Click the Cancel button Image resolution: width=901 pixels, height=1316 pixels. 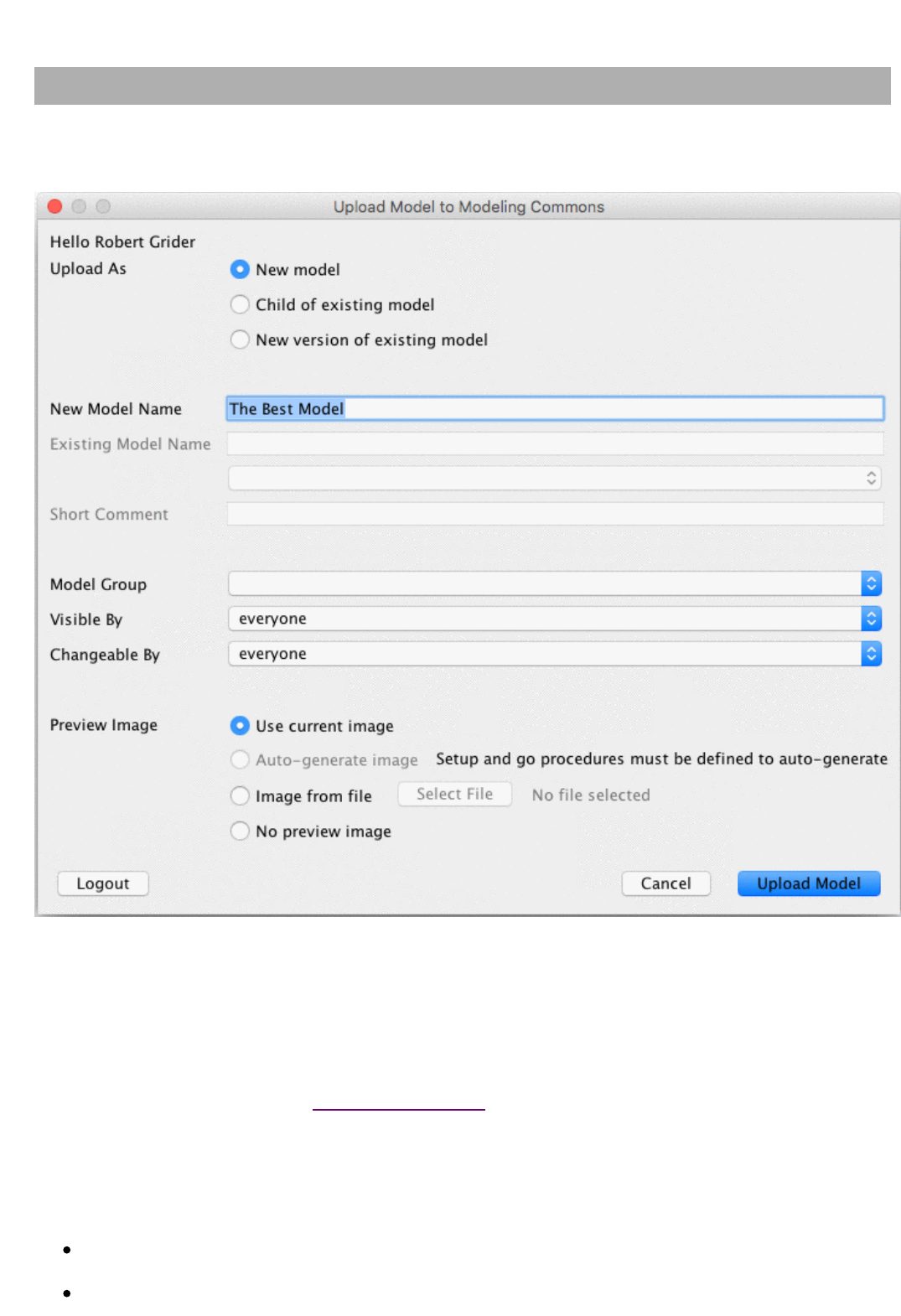(x=666, y=883)
